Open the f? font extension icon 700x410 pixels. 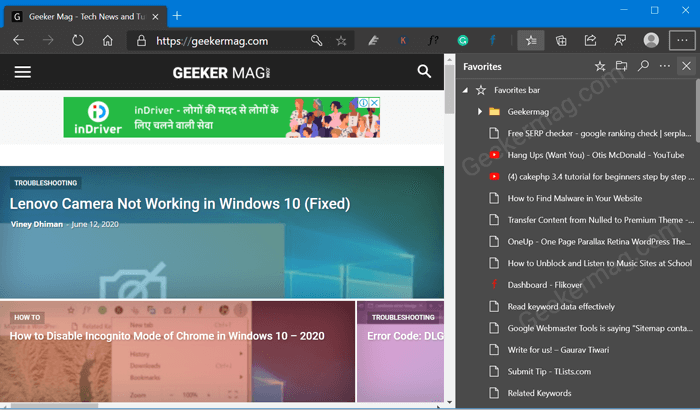(433, 41)
